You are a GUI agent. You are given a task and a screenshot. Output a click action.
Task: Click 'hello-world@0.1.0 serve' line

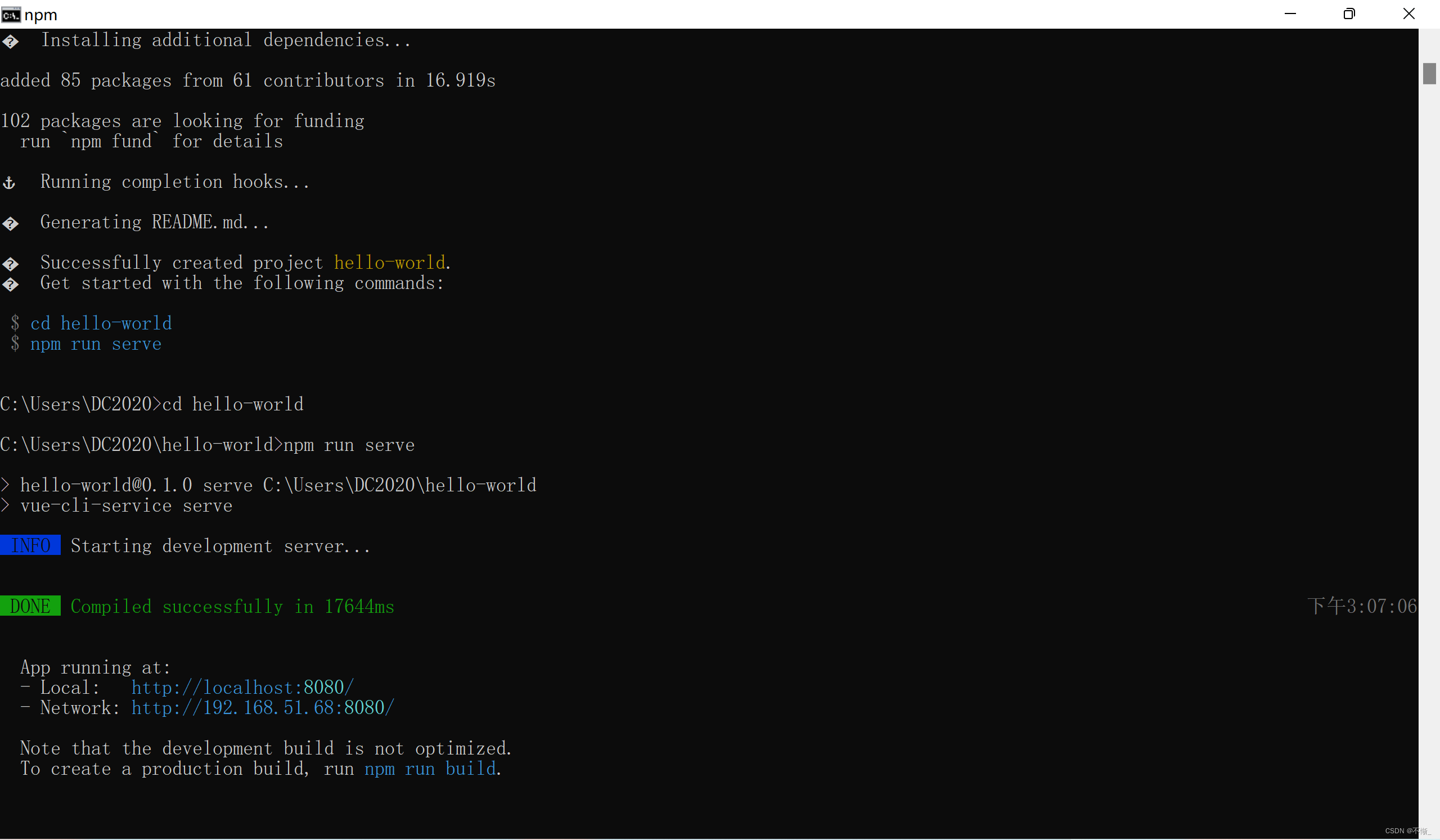pos(278,485)
